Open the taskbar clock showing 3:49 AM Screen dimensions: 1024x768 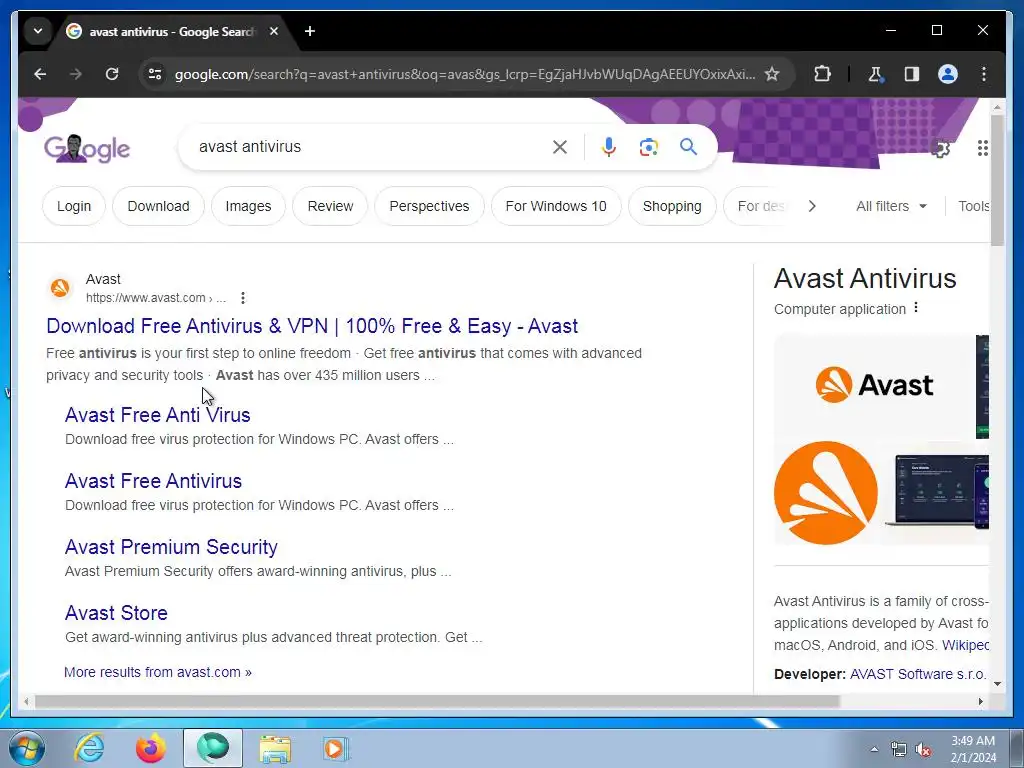click(x=973, y=749)
